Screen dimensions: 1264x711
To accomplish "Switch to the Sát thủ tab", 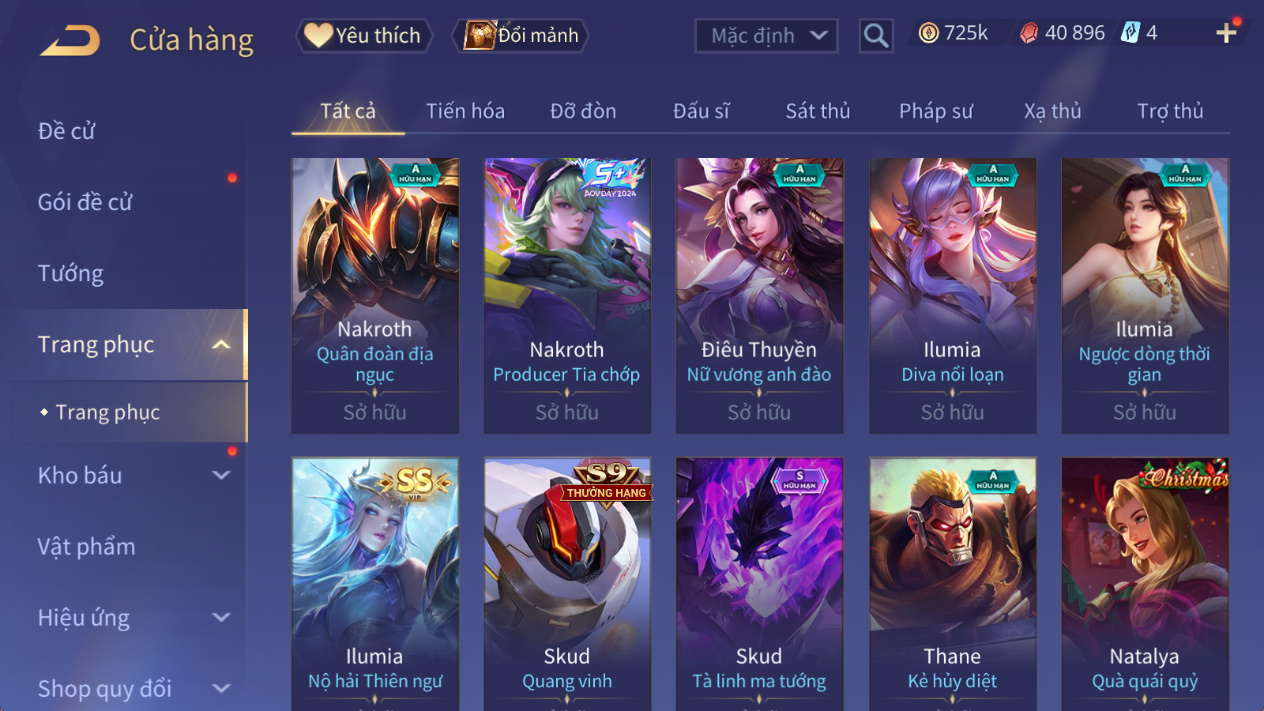I will coord(817,111).
